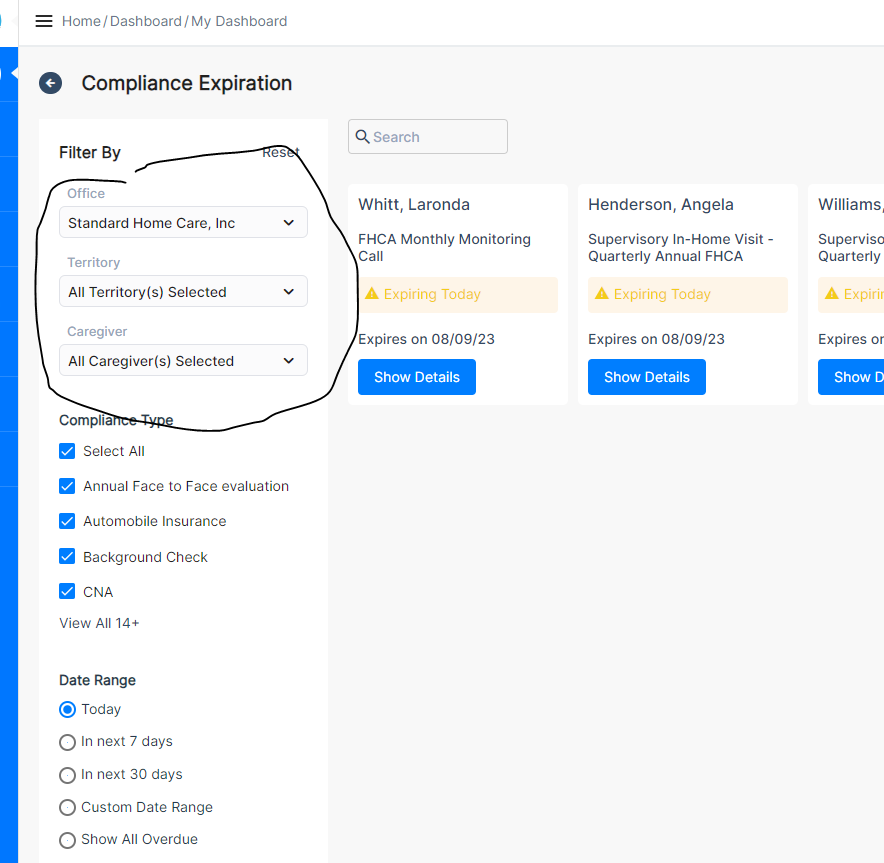Reset the filters
Viewport: 884px width, 863px height.
pyautogui.click(x=280, y=152)
